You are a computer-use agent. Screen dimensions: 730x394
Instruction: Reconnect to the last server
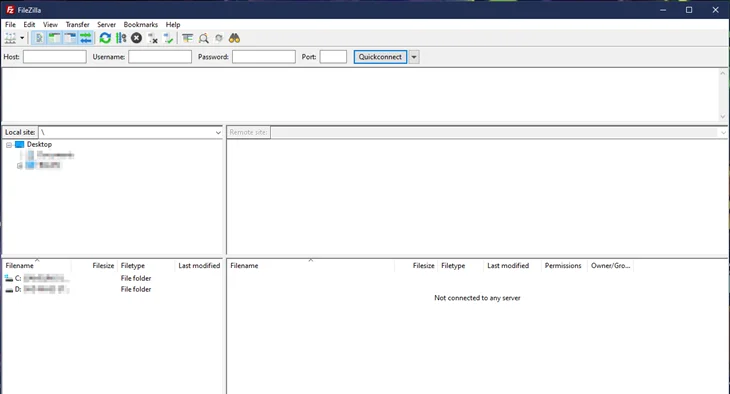168,38
